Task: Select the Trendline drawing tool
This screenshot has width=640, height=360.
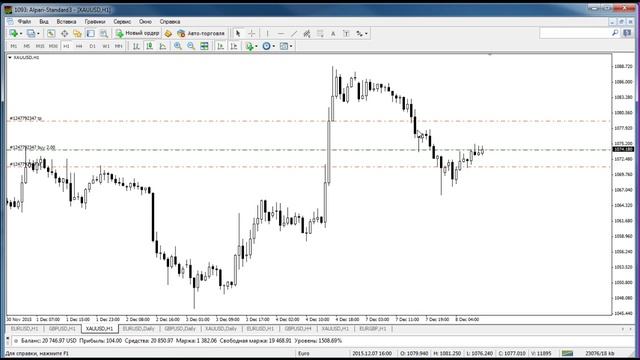Action: click(x=294, y=33)
